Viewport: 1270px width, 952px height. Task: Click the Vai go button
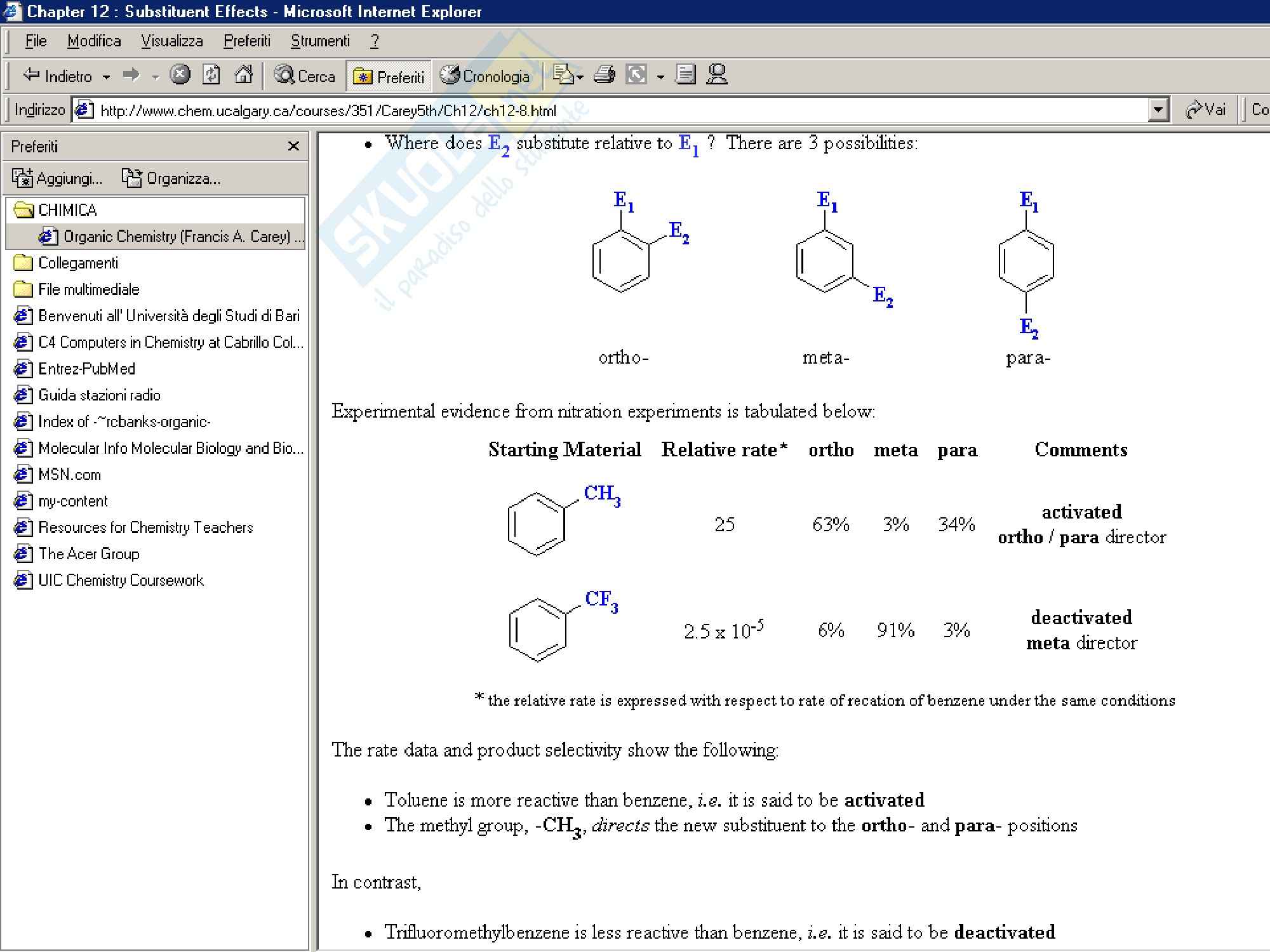[1205, 110]
